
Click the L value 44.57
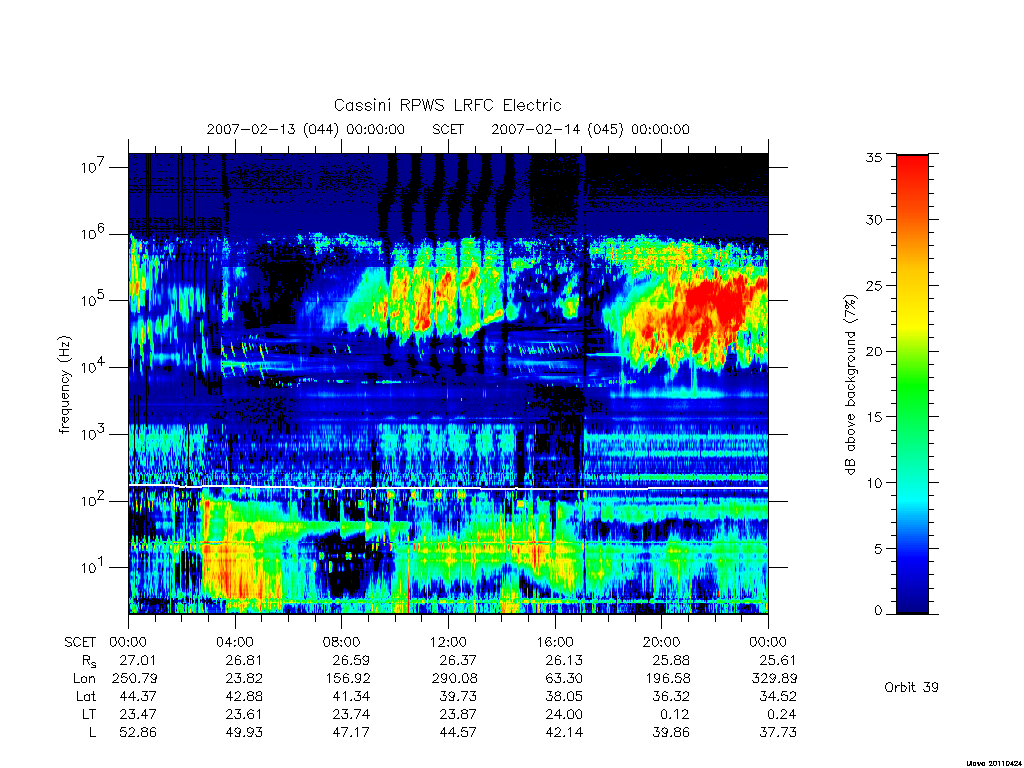point(457,733)
